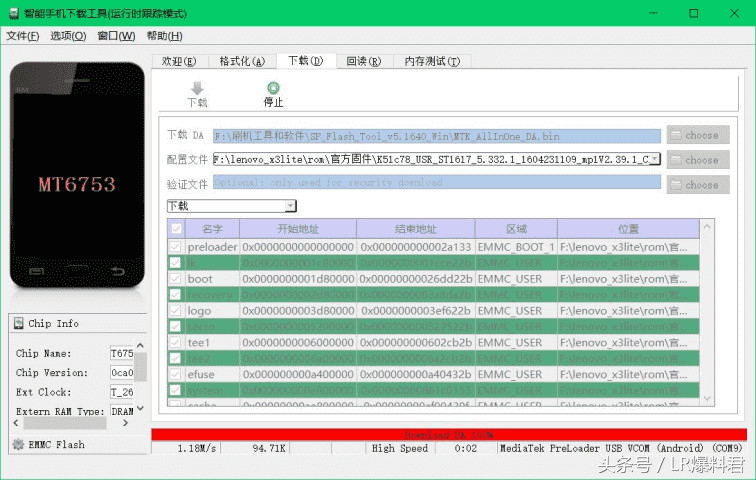
Task: Click the Chip Info panel icon
Action: tap(18, 323)
